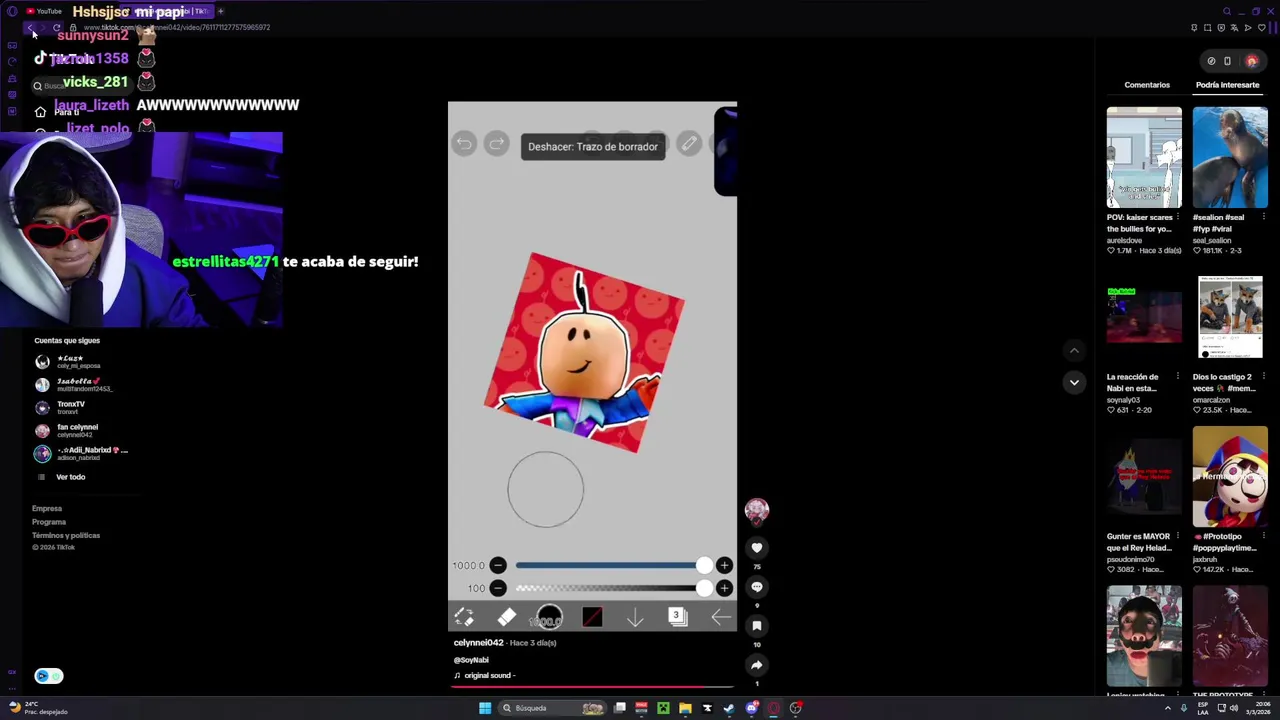This screenshot has width=1280, height=720.
Task: Click Ver todo in followed accounts
Action: pyautogui.click(x=70, y=477)
